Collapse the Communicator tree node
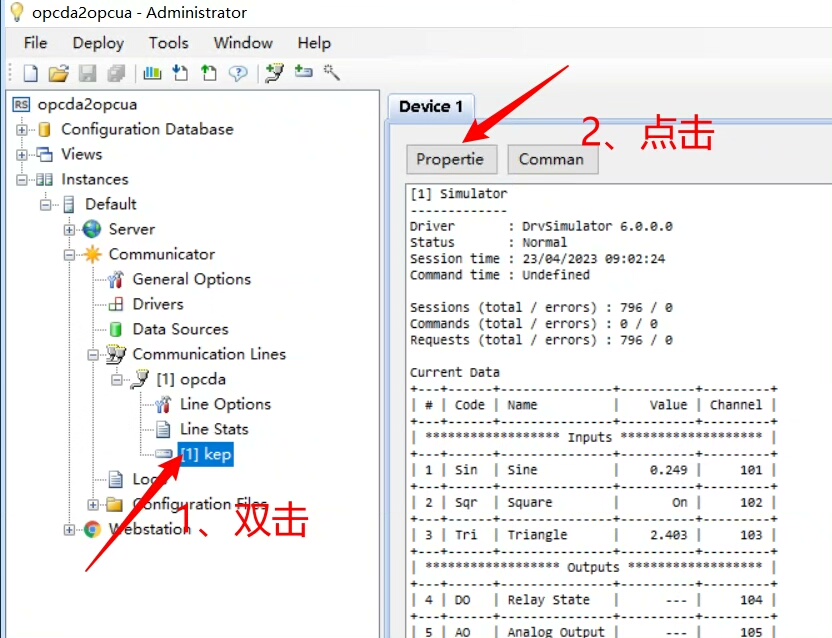 70,255
